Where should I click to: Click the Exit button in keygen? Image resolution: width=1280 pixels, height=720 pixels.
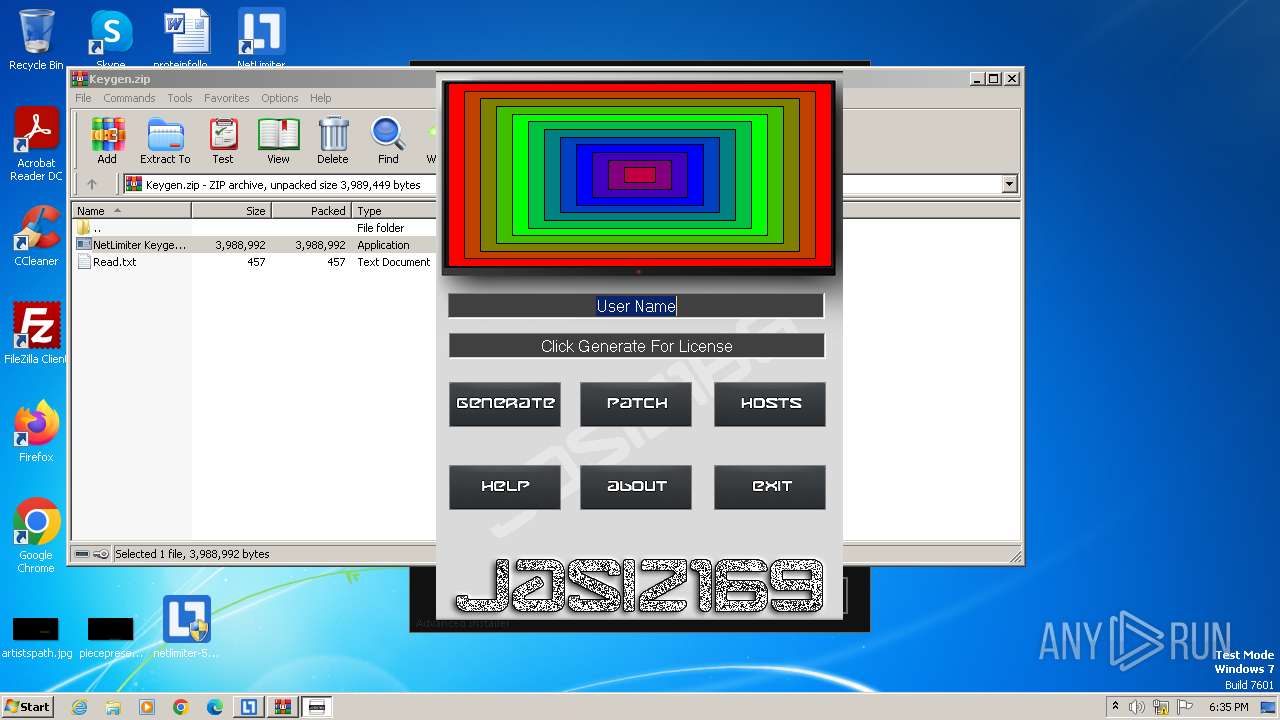tap(770, 487)
